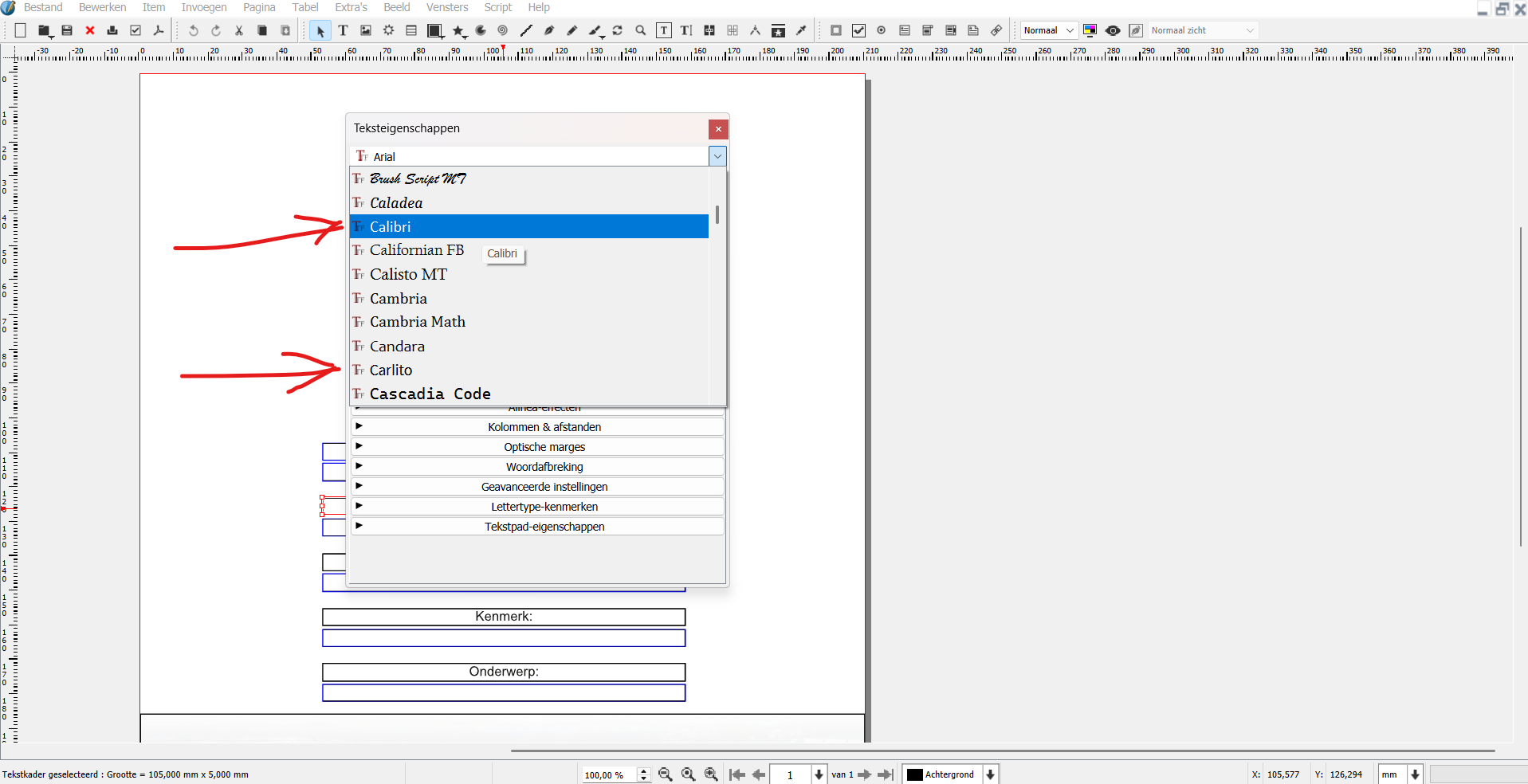
Task: Select the Text Frame tool
Action: (343, 30)
